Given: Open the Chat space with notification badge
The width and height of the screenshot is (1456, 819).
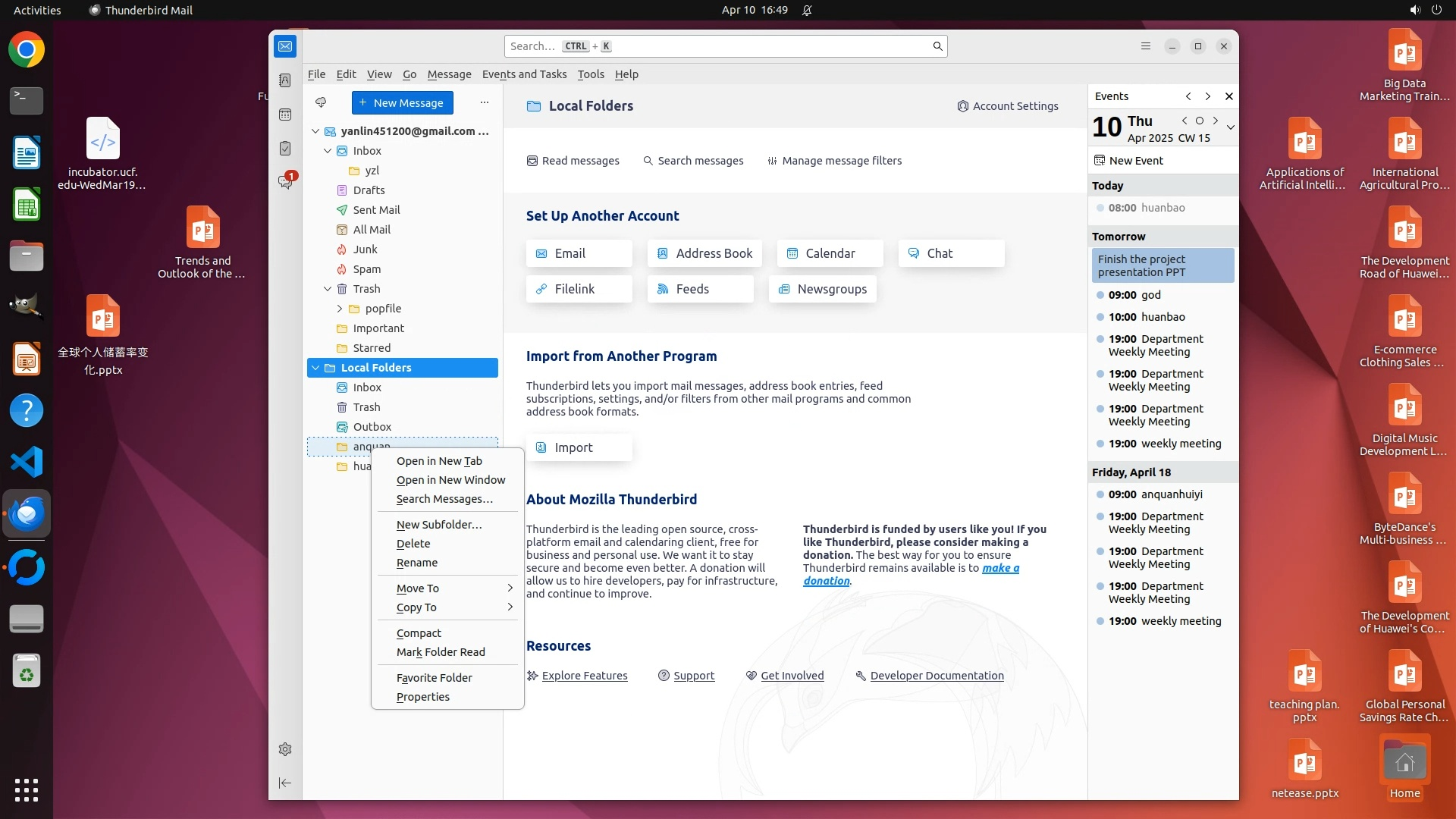Looking at the screenshot, I should coord(285,182).
